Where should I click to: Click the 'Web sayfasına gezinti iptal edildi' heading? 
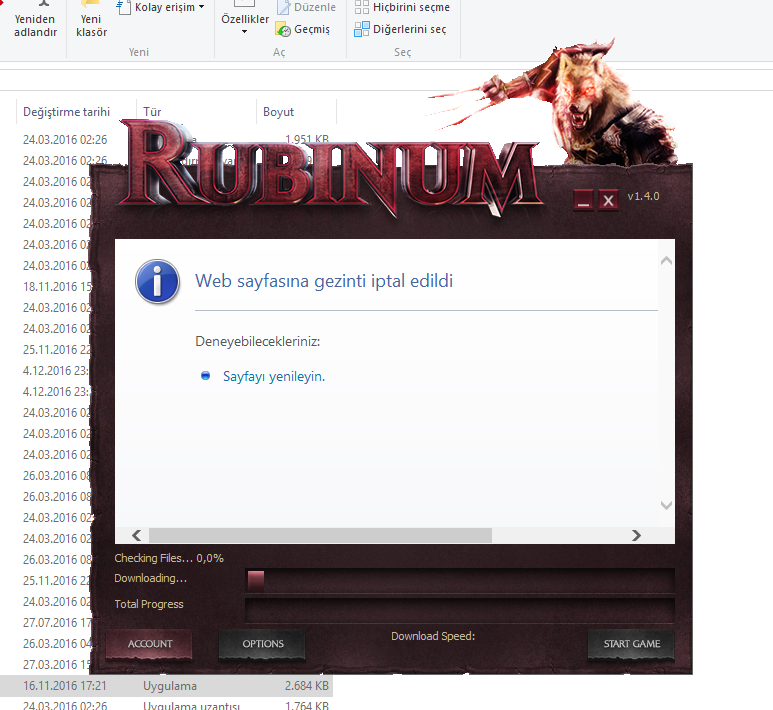(324, 281)
